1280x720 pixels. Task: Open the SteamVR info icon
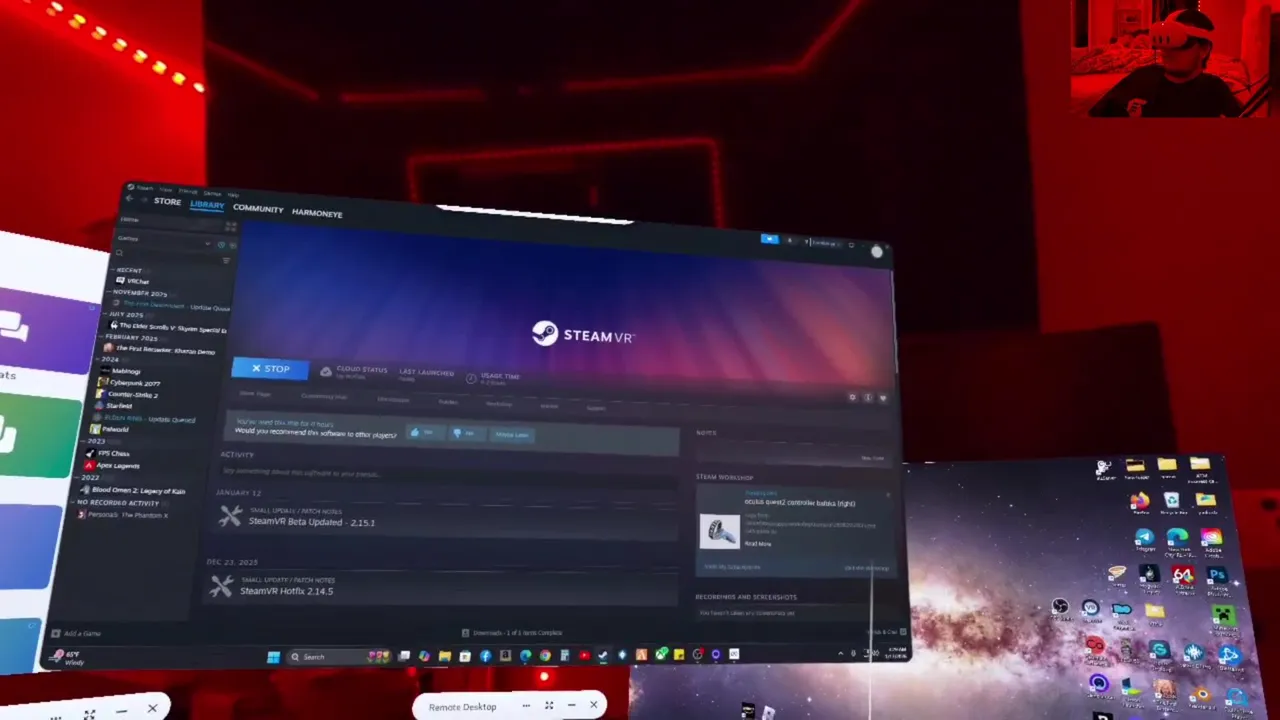(867, 398)
